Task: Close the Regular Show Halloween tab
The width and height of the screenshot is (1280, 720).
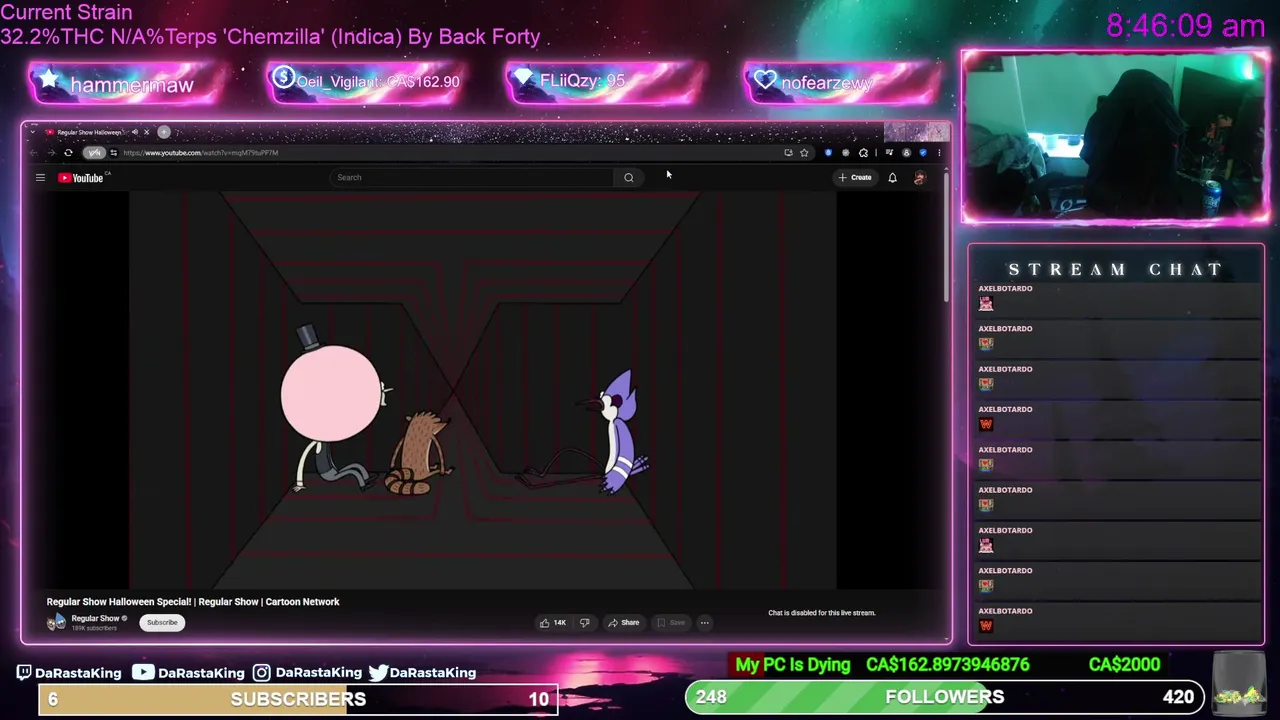Action: (146, 132)
